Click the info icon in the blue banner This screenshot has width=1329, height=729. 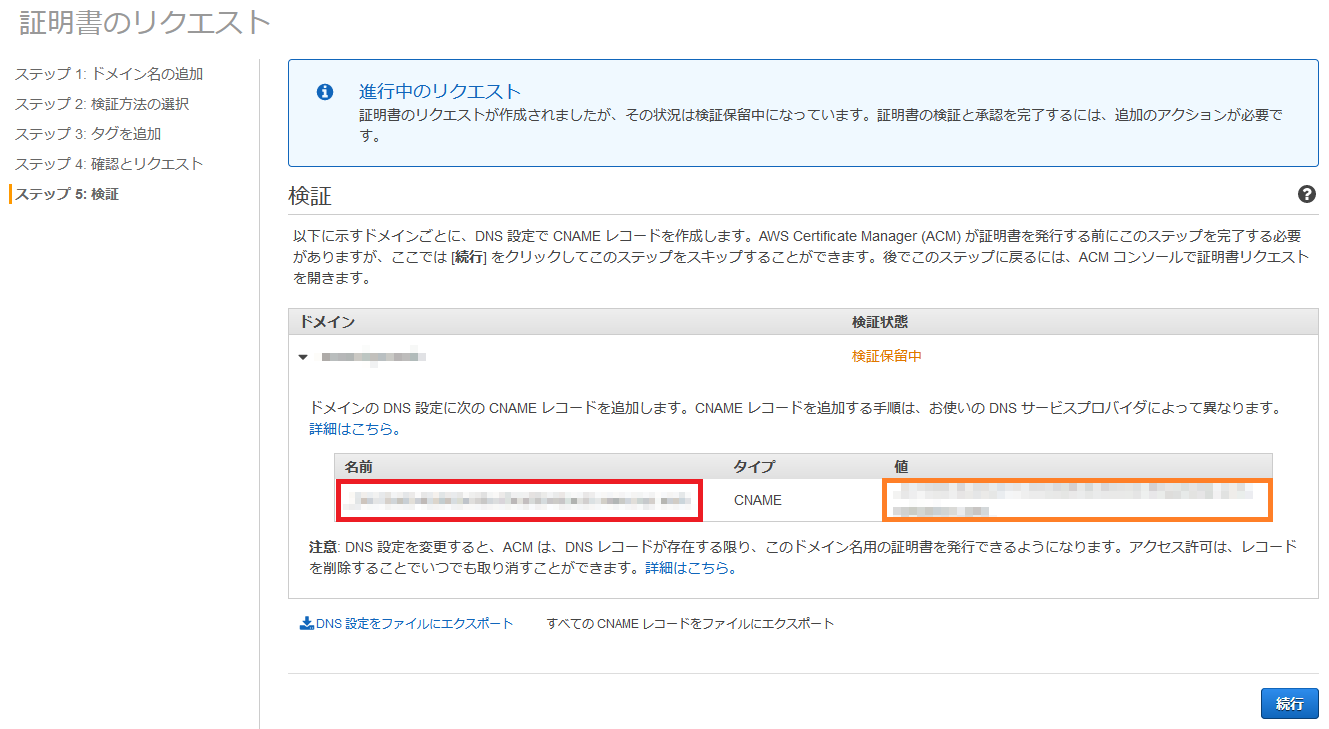coord(324,92)
